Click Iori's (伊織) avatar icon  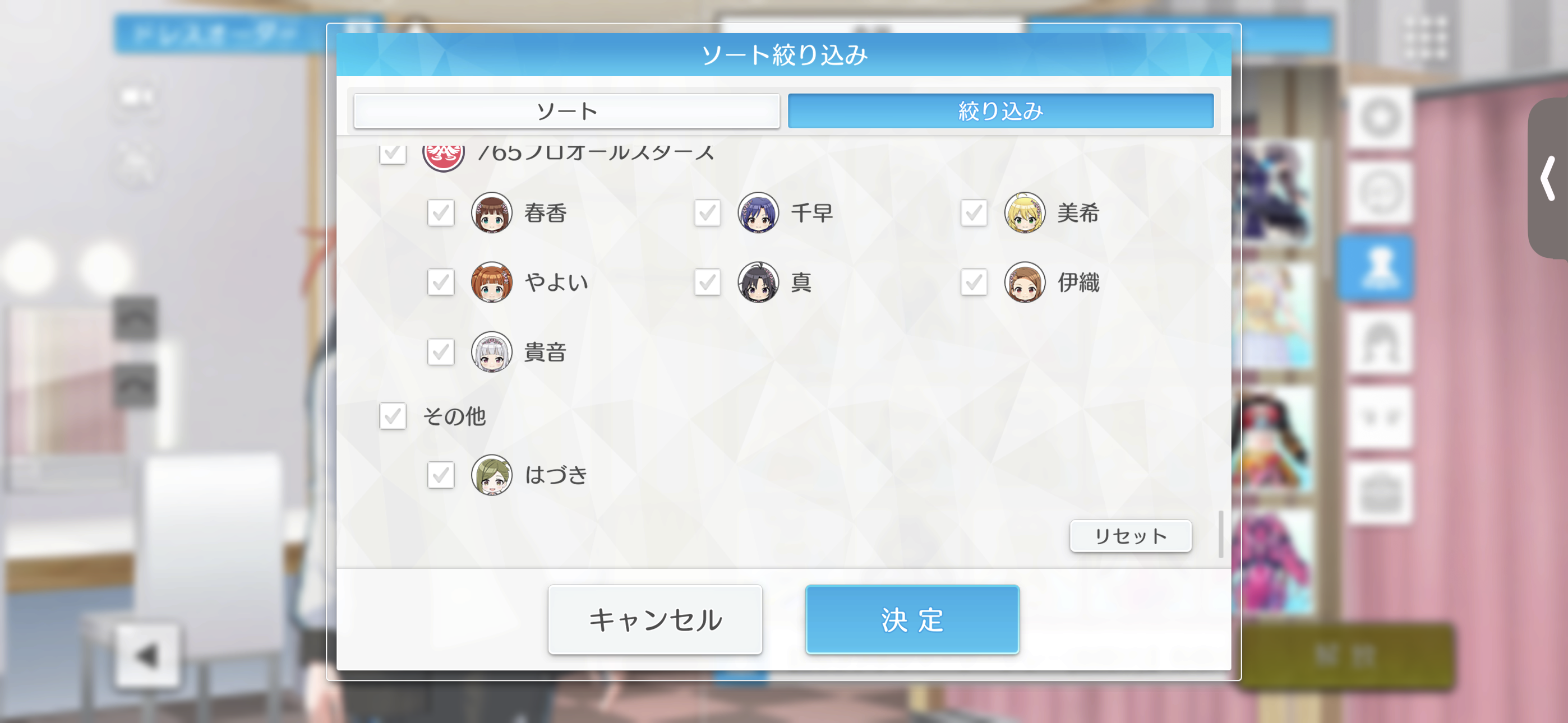coord(1025,282)
